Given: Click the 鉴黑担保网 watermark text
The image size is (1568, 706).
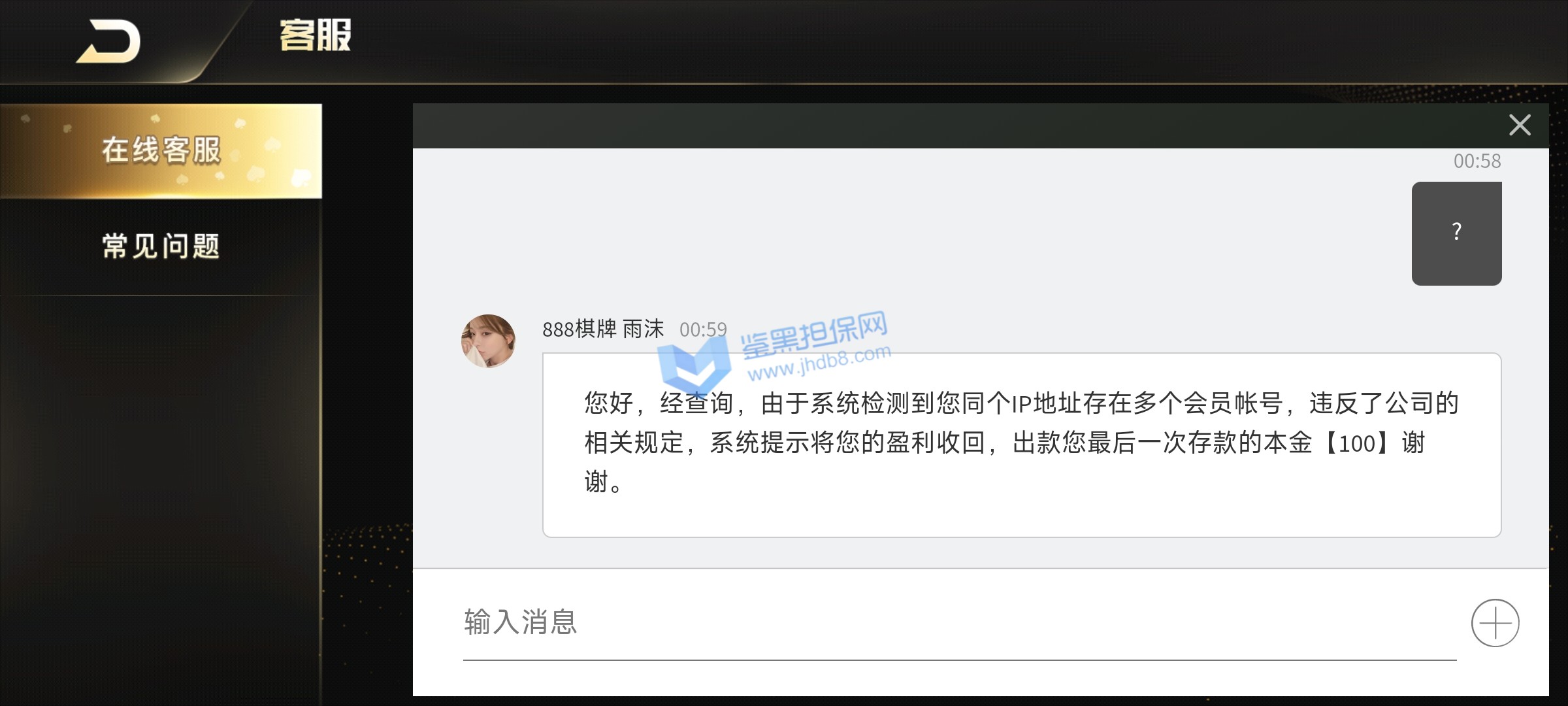Looking at the screenshot, I should point(815,335).
